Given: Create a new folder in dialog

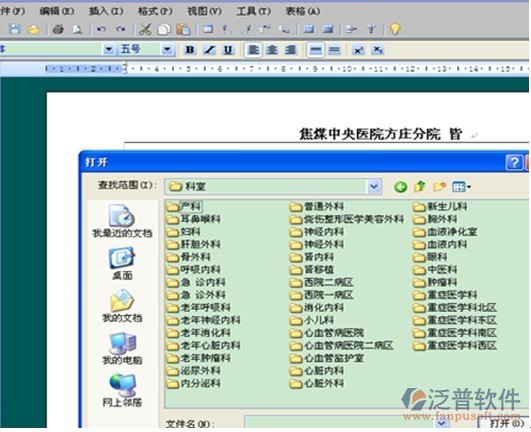Looking at the screenshot, I should (439, 187).
